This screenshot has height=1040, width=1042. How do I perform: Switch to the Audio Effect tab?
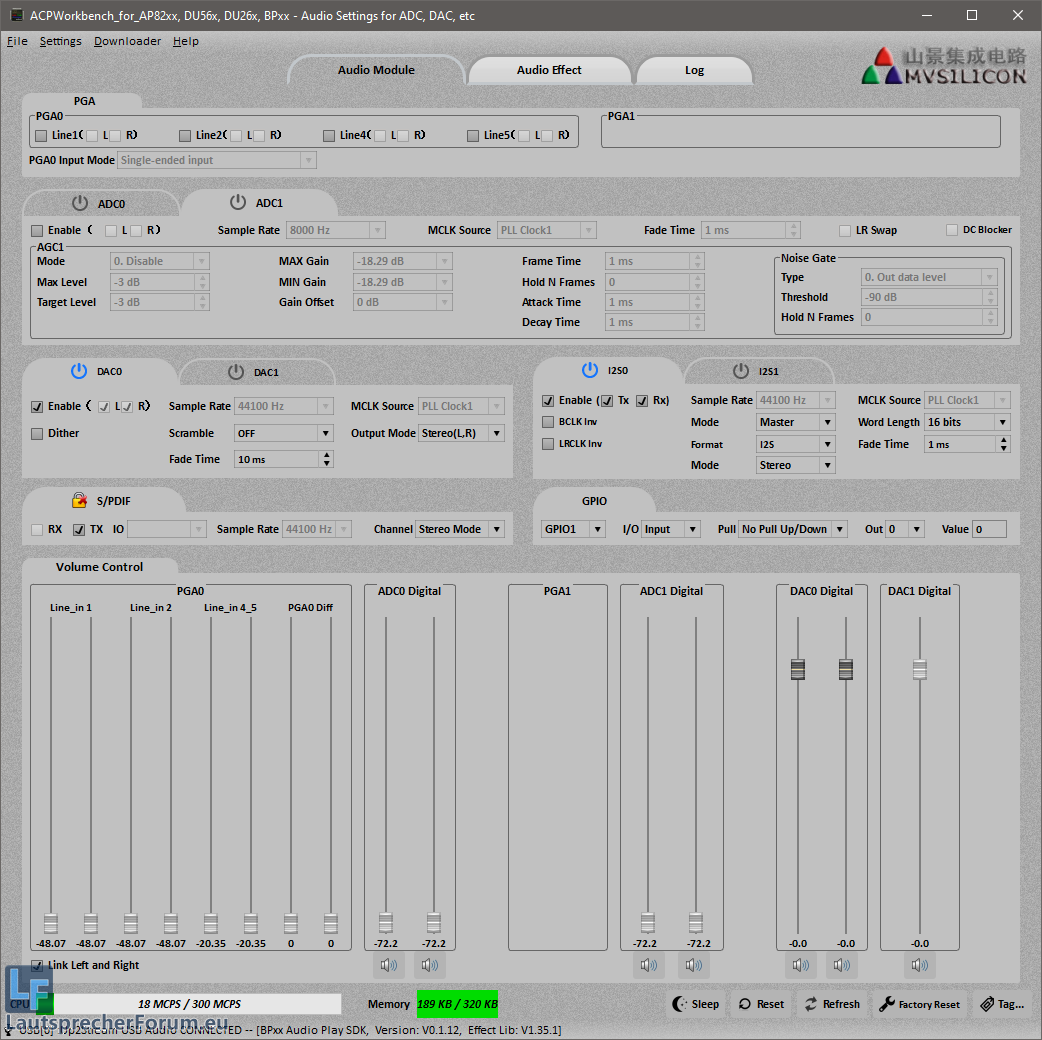point(549,70)
